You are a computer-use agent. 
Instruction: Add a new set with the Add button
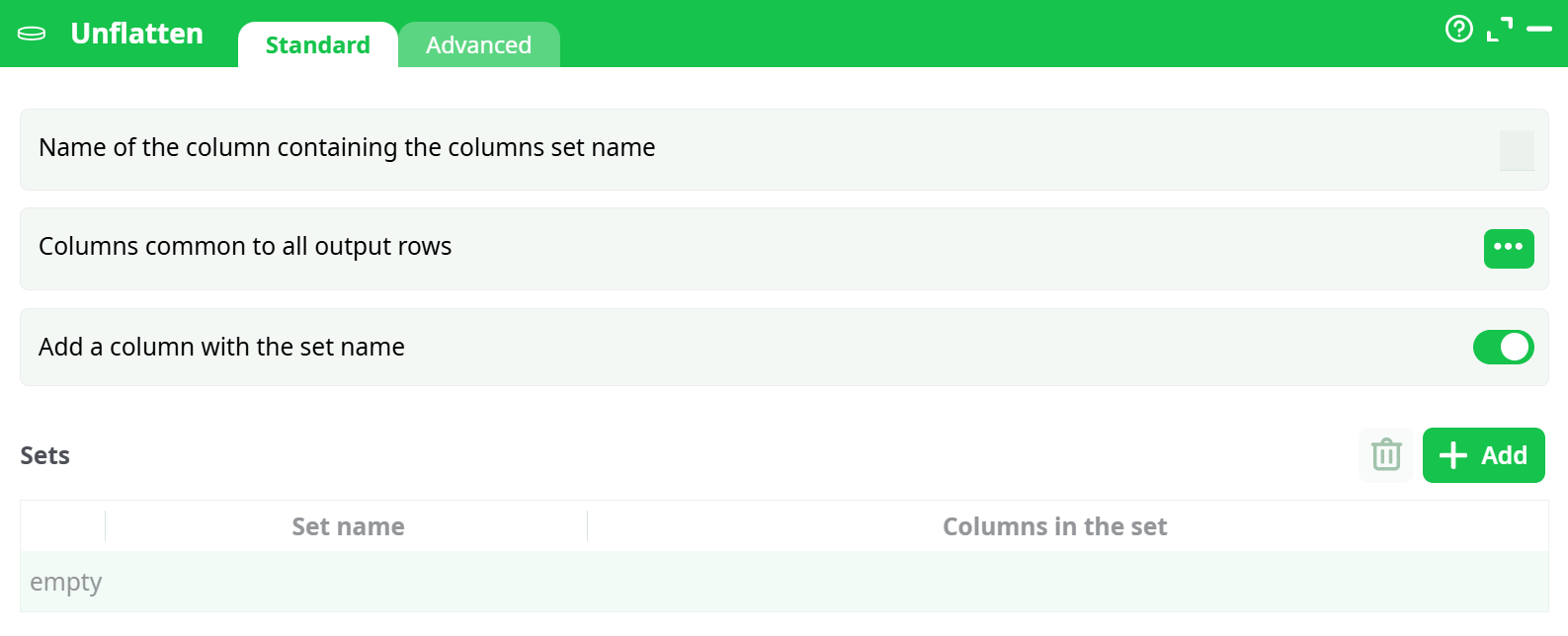coord(1483,455)
